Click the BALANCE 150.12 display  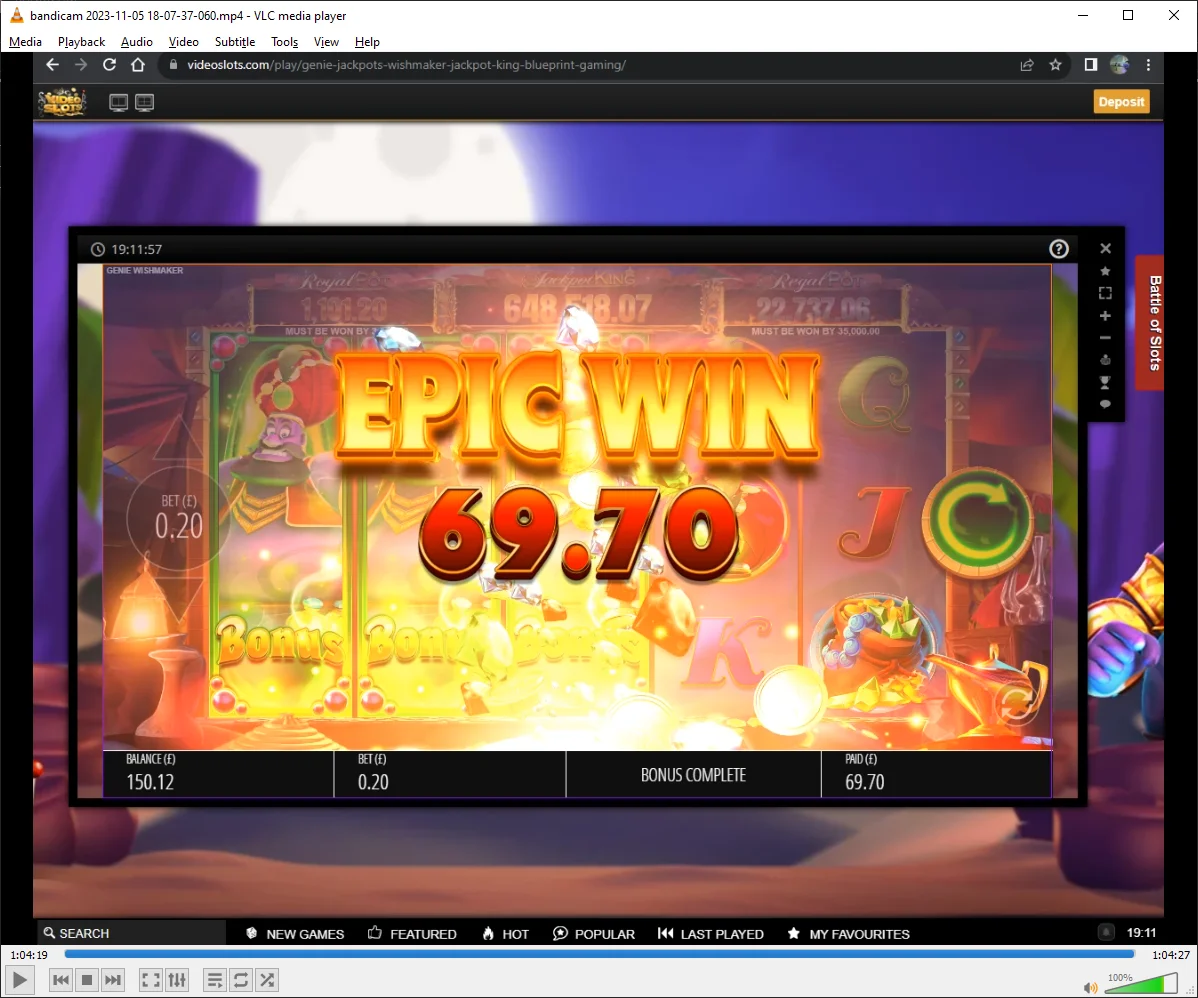point(219,774)
